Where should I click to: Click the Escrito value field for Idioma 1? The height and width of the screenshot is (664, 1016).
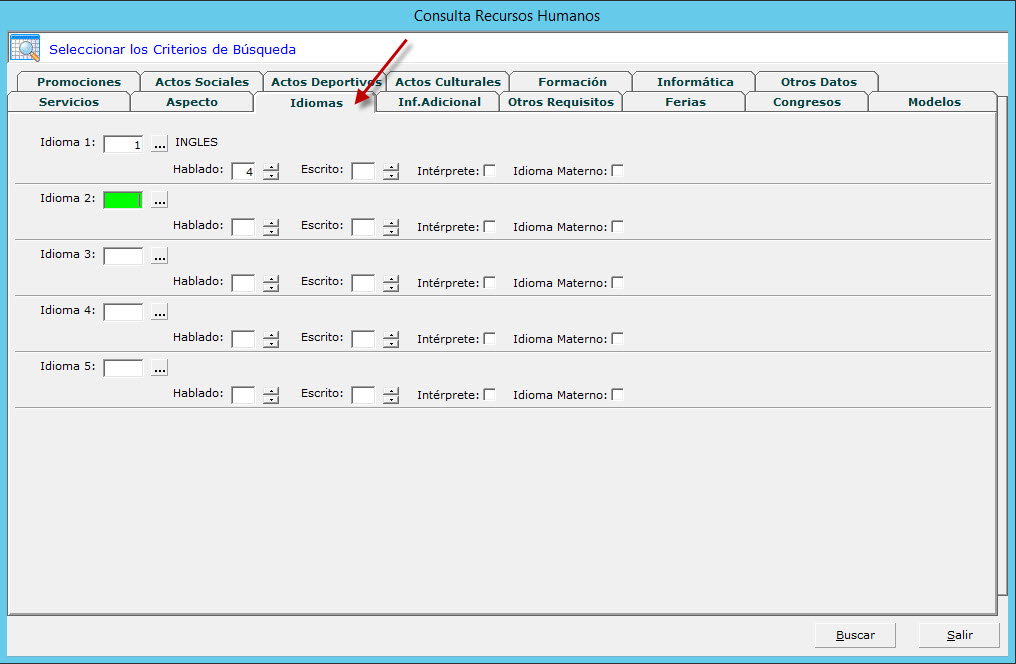[x=363, y=171]
